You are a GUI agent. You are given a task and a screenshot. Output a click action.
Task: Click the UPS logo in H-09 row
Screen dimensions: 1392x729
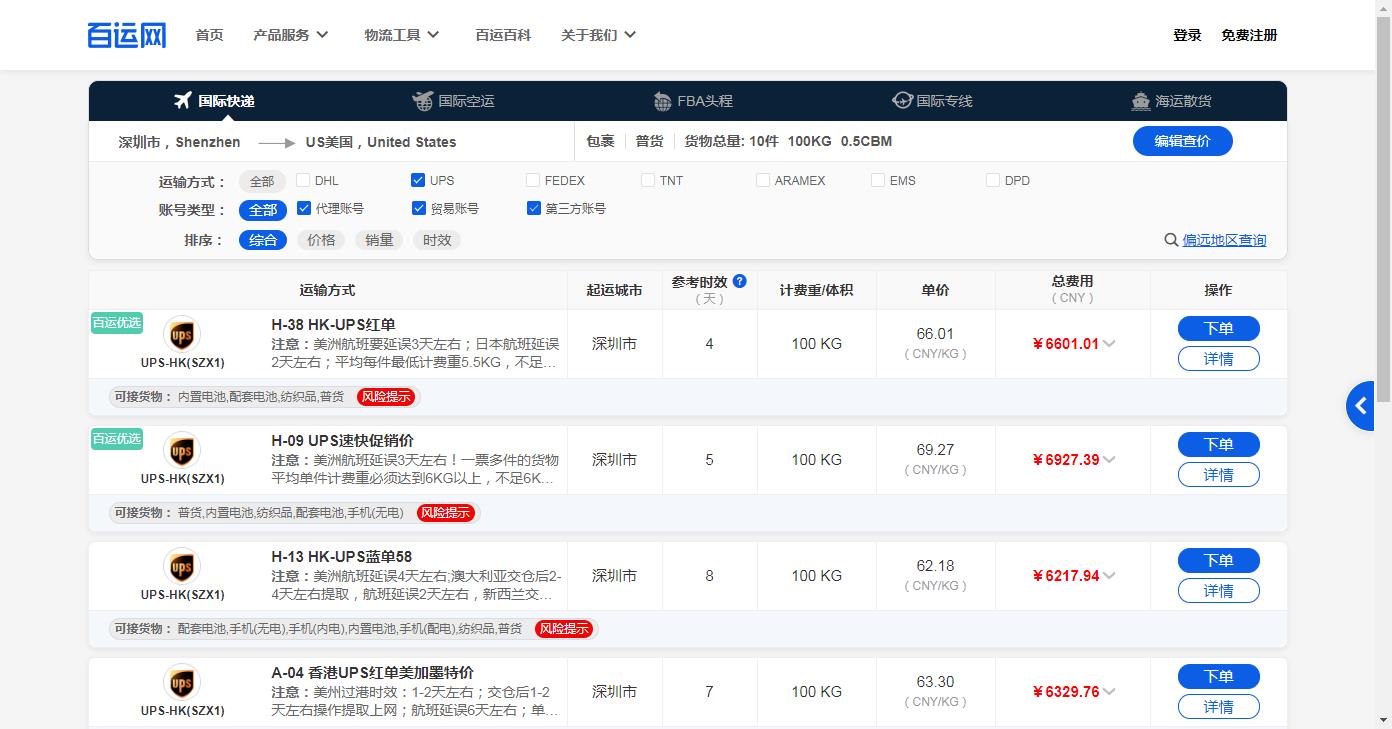point(181,450)
